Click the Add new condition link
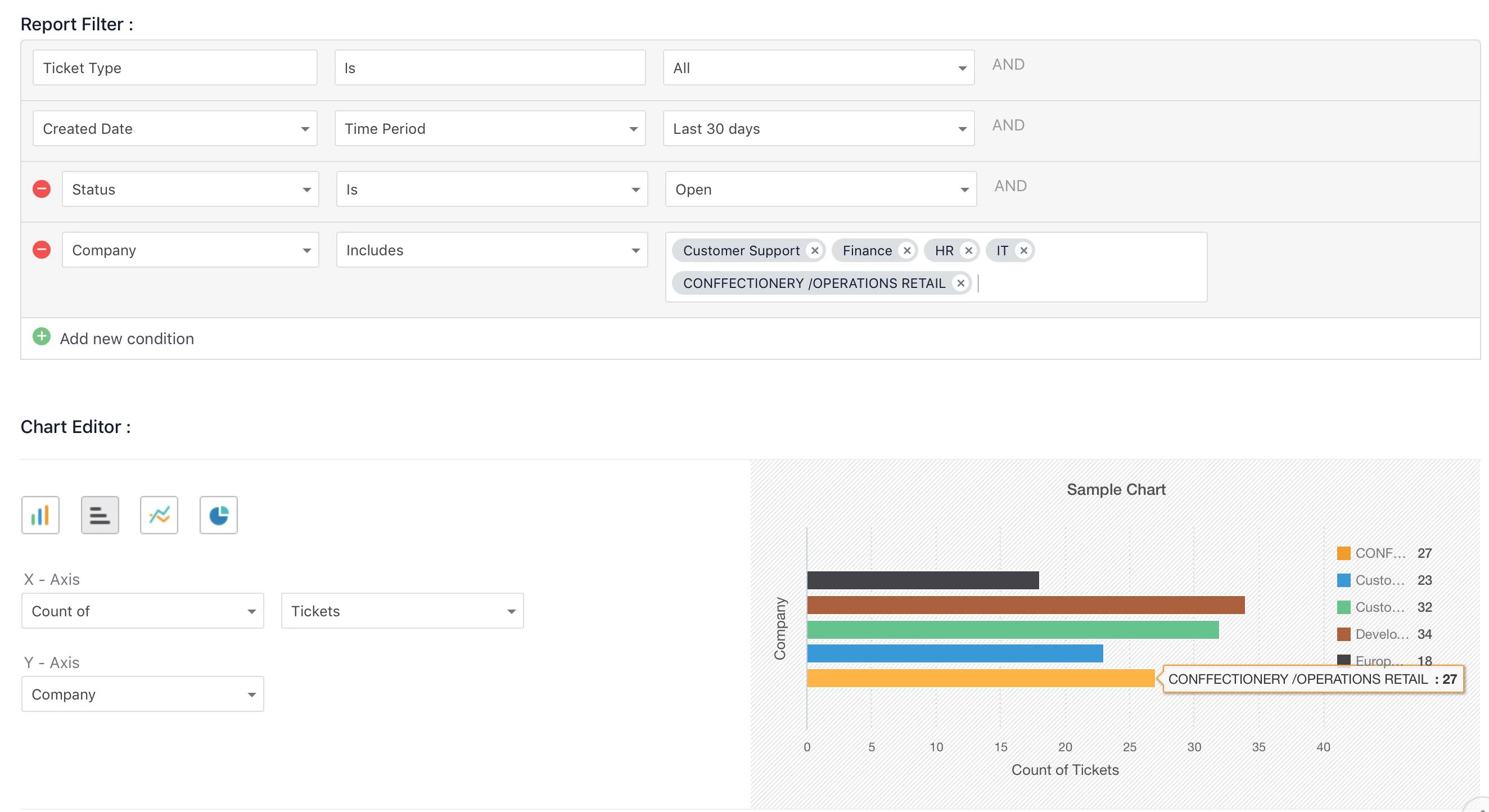1489x812 pixels. point(127,339)
